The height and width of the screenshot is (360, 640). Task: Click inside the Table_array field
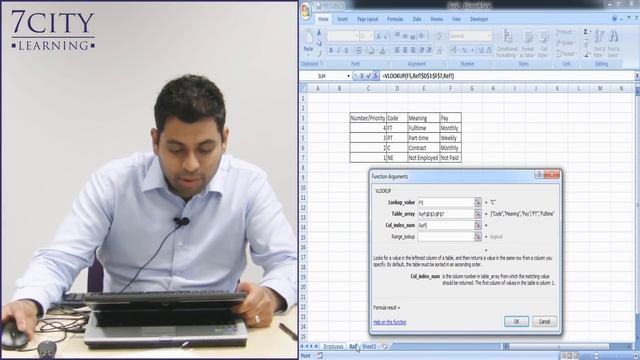(445, 214)
